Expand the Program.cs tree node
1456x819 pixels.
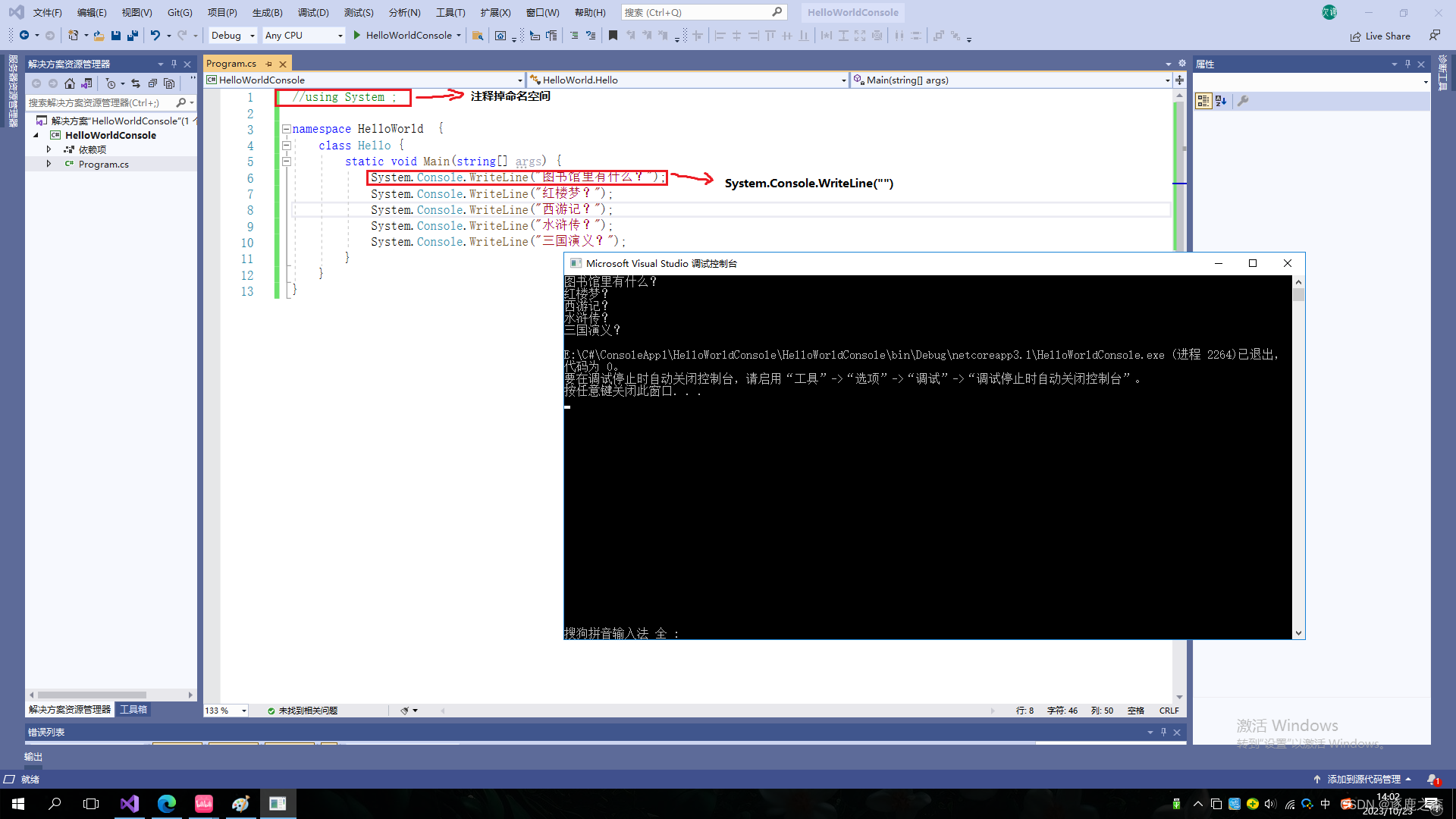pos(49,164)
